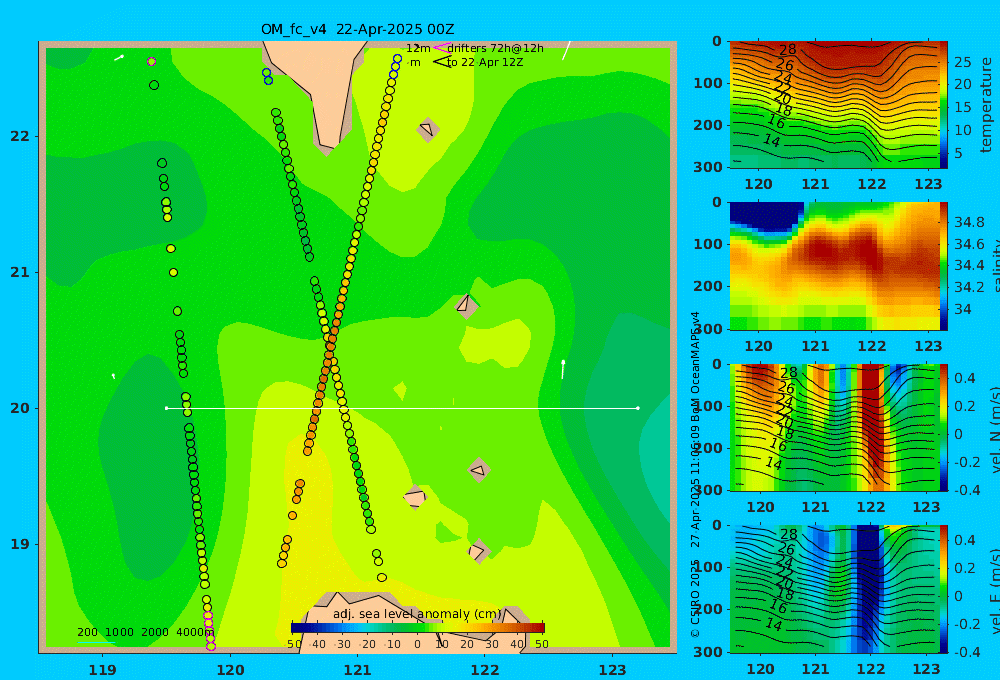The image size is (1000, 680).
Task: Click the white drifter arrow near 122.6E, 20.3N
Action: [x=562, y=369]
